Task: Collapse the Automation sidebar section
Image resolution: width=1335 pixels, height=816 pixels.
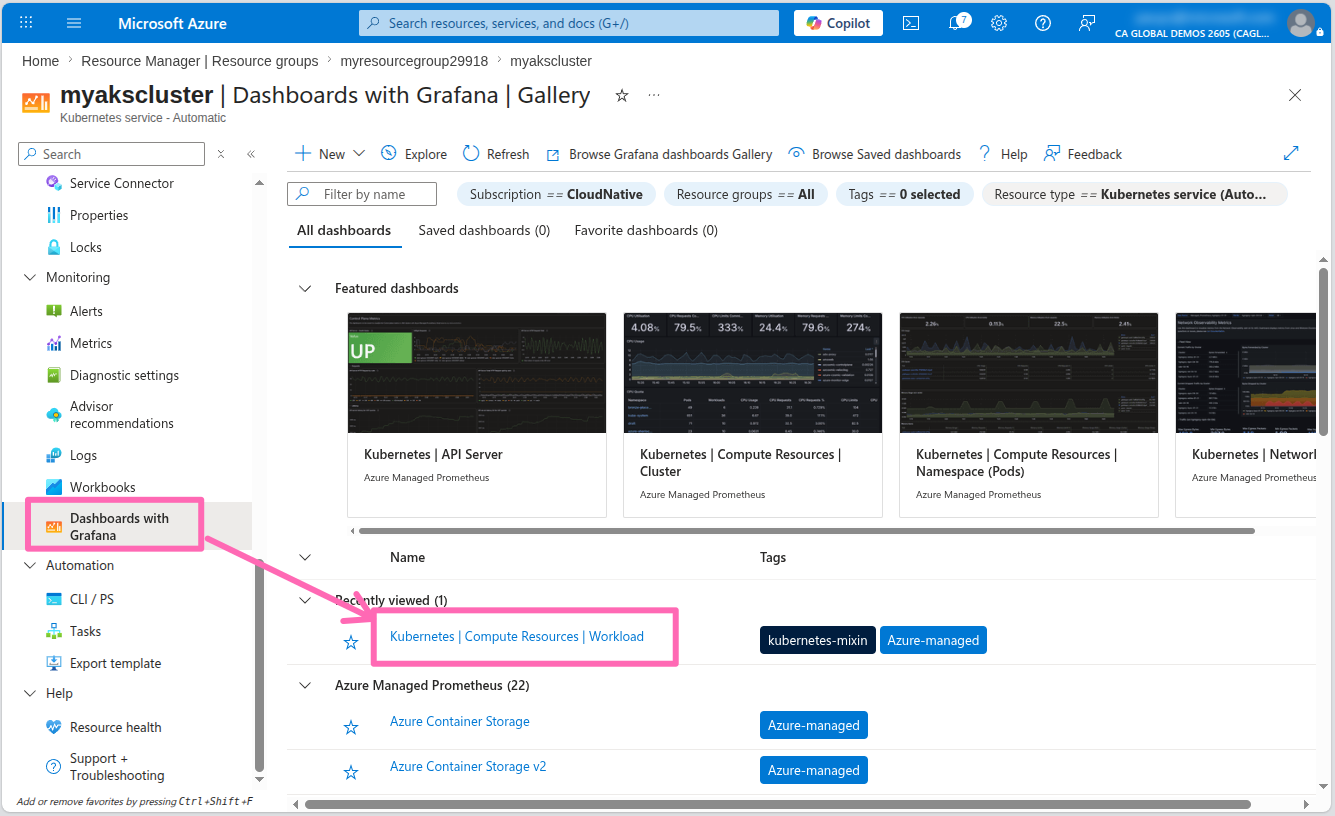Action: coord(30,565)
